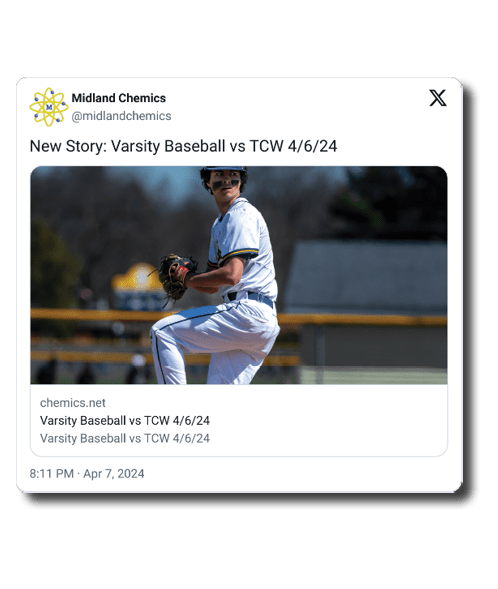The image size is (498, 589).
Task: Open the chemics.net domain link
Action: click(x=73, y=403)
